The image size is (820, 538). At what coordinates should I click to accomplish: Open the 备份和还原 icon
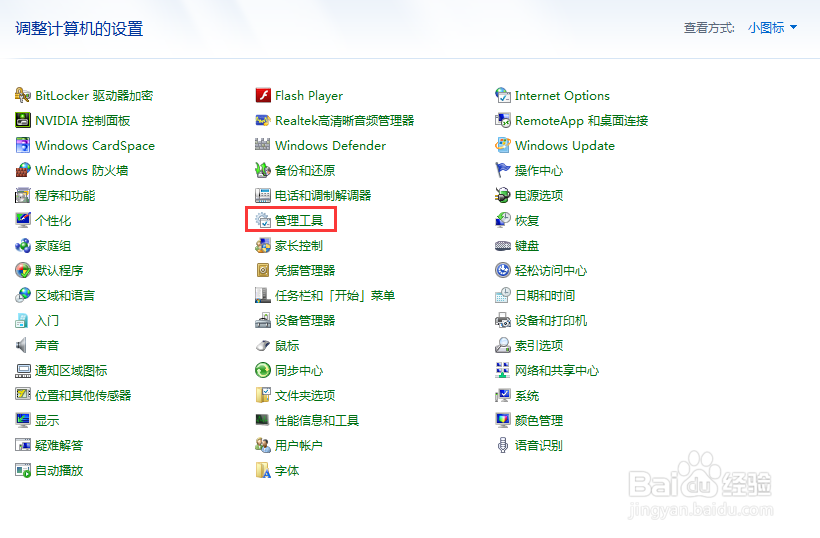point(263,170)
